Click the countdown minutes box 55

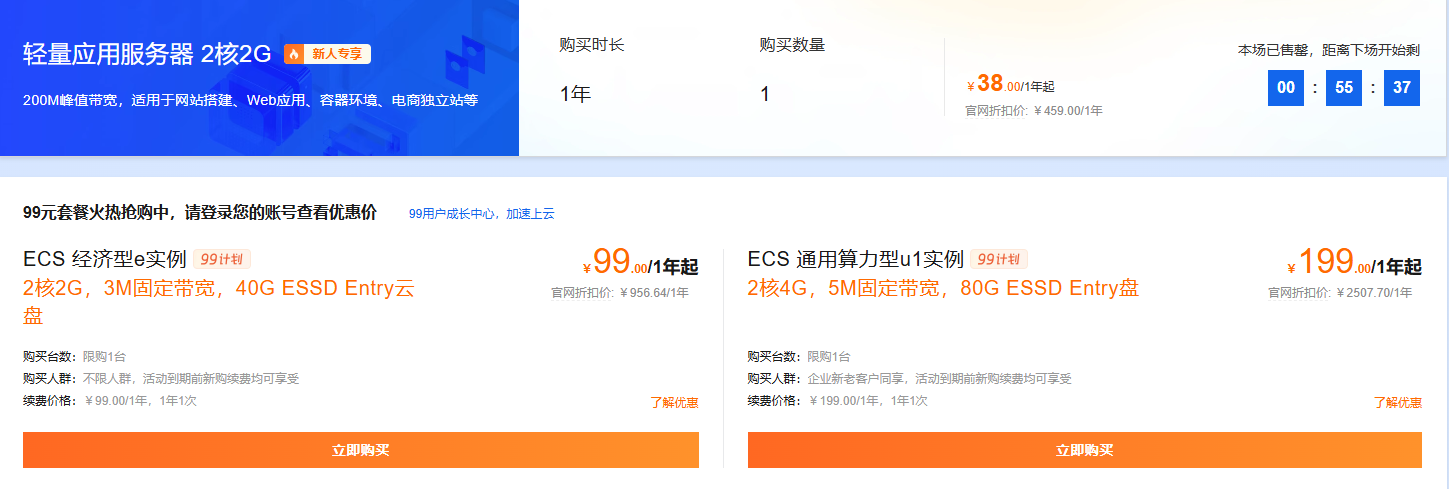click(x=1344, y=87)
